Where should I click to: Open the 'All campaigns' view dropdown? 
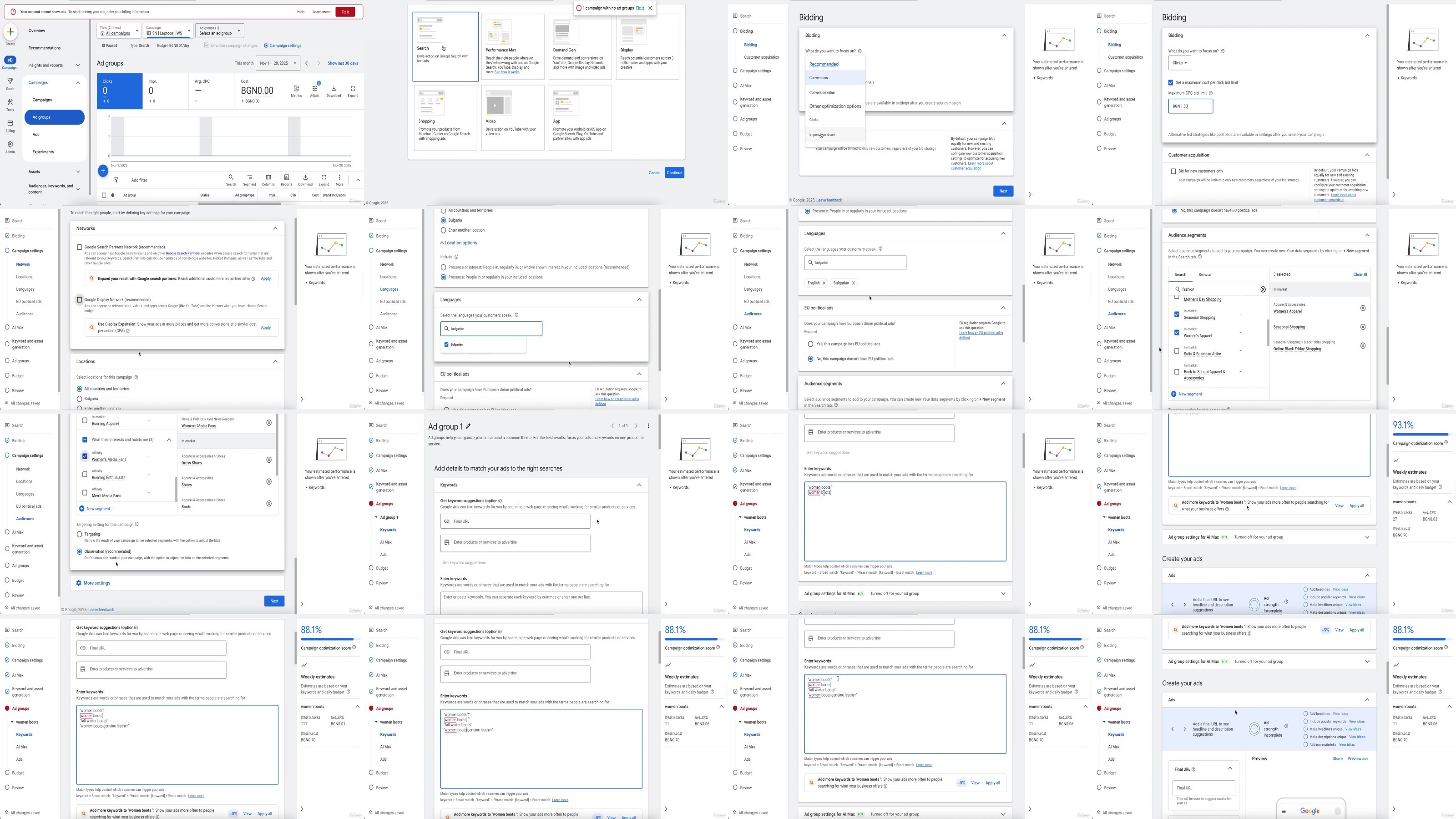click(119, 30)
